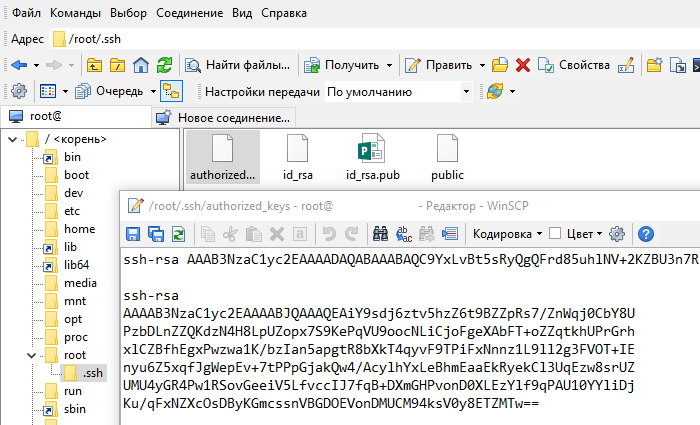Open editor preferences gear
Screen dimensions: 700x425
[x=617, y=234]
